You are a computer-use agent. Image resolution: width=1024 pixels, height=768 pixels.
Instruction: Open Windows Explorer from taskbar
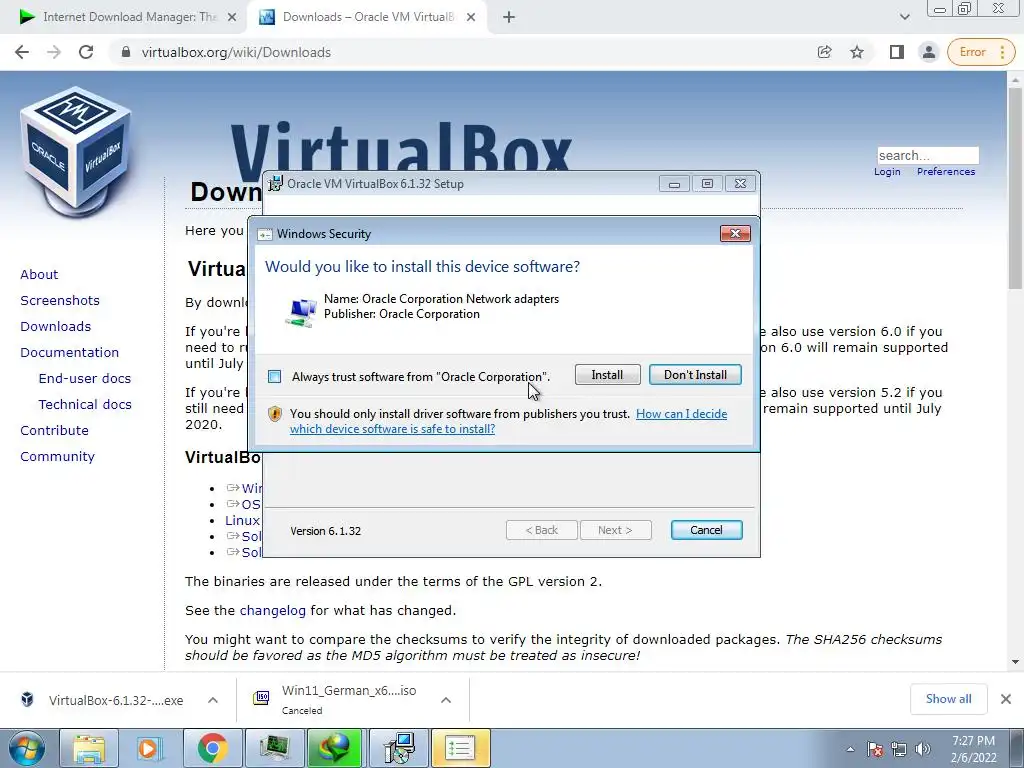pos(89,748)
